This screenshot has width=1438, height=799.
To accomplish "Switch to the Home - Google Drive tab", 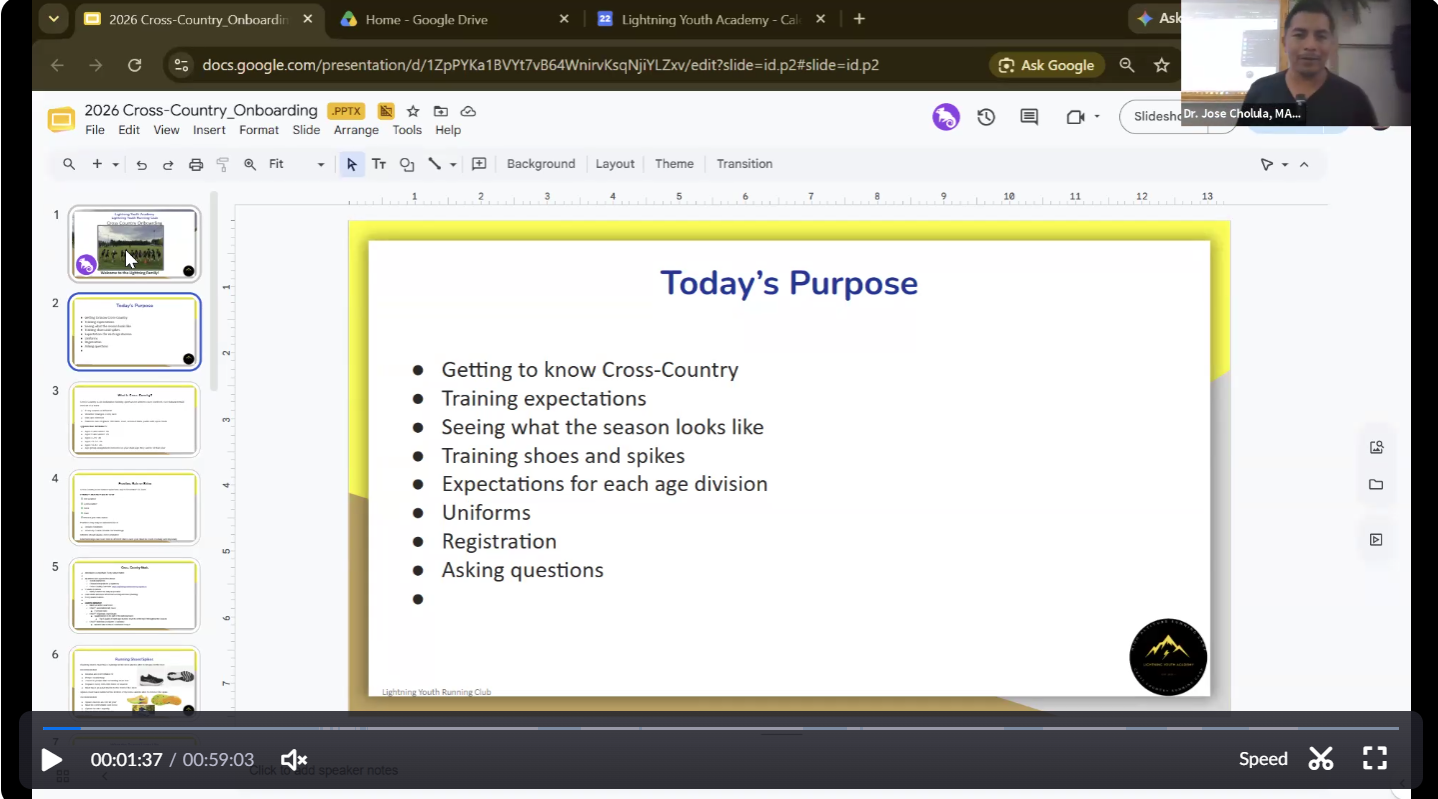I will [454, 19].
